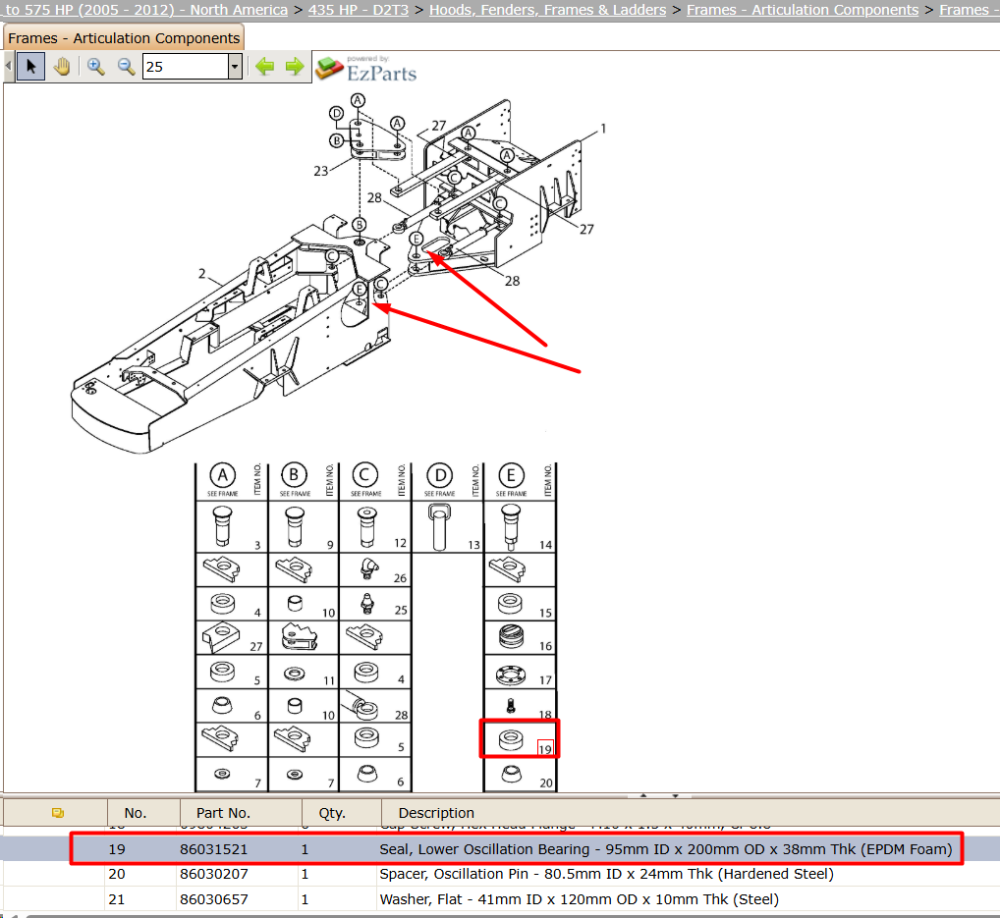Move splitter up with small up triangle
Viewport: 1000px width, 918px height.
tap(643, 796)
